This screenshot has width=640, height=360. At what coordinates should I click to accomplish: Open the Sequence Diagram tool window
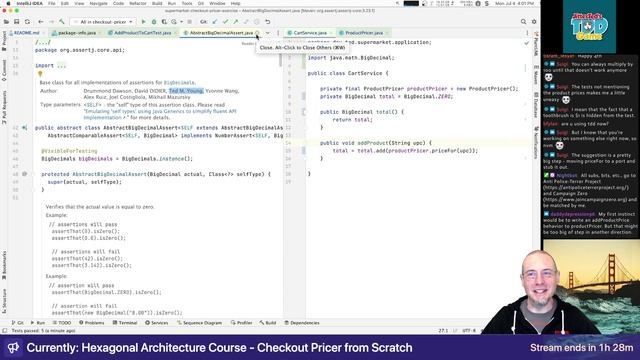click(x=200, y=322)
